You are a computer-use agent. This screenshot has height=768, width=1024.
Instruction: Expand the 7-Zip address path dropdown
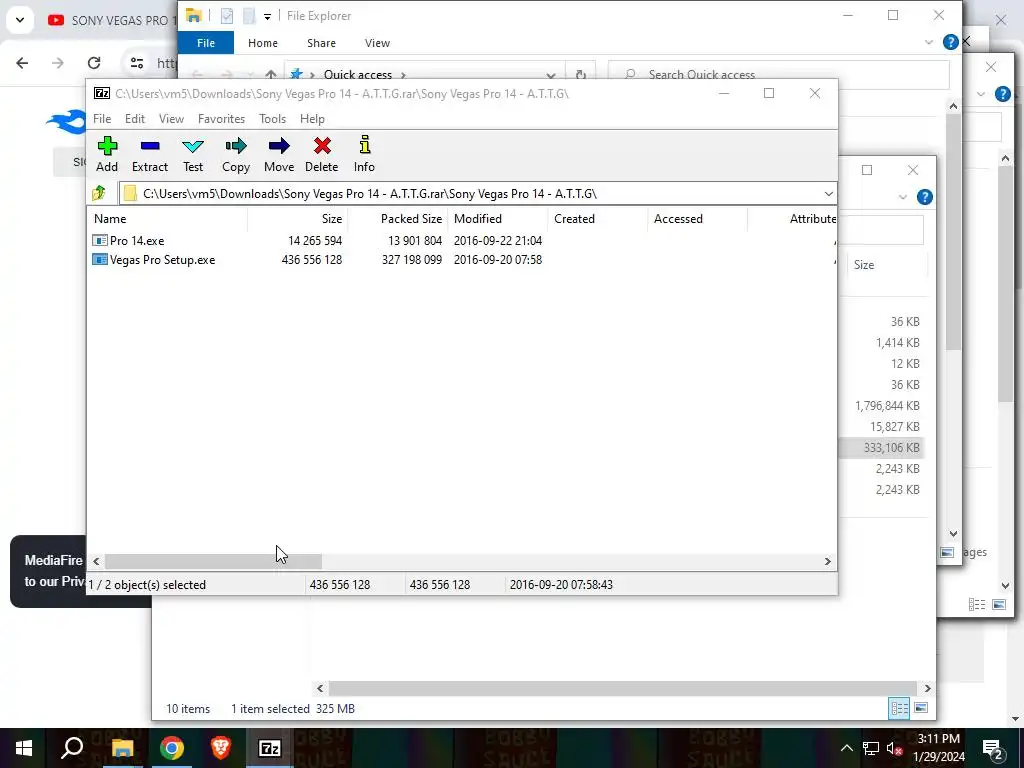[x=828, y=194]
